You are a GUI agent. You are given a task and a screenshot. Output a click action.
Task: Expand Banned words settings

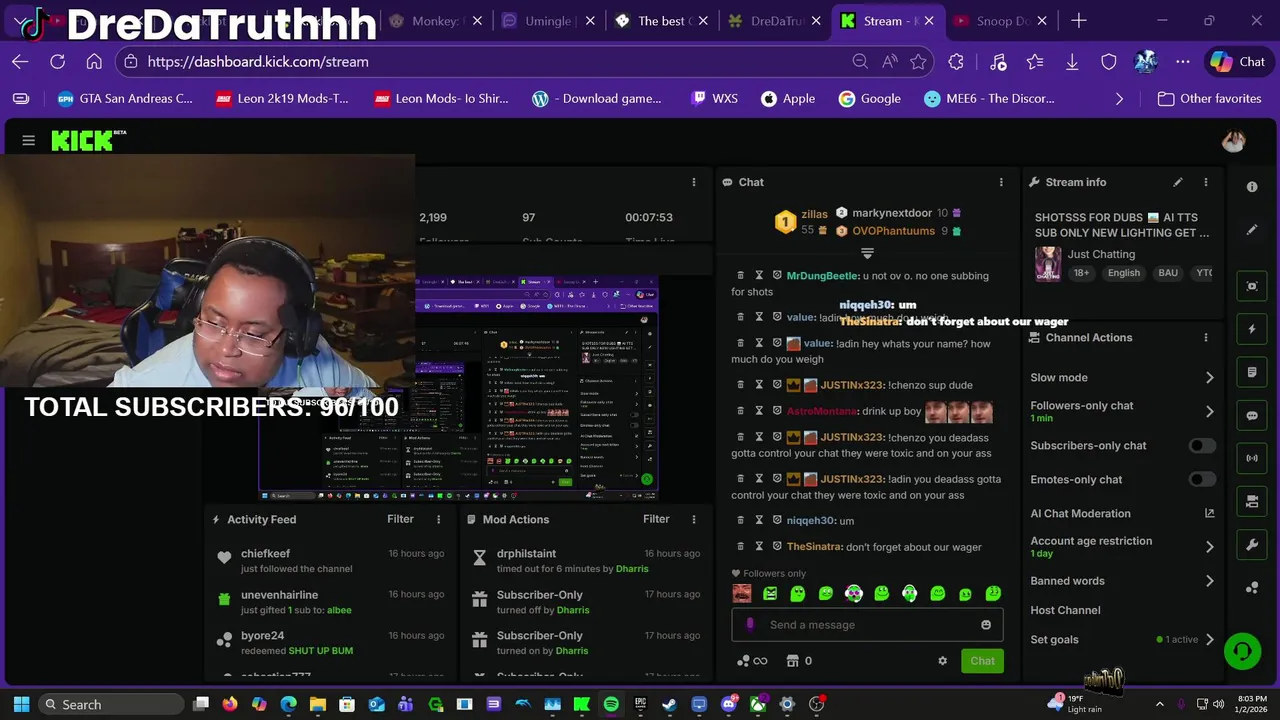click(x=1209, y=581)
